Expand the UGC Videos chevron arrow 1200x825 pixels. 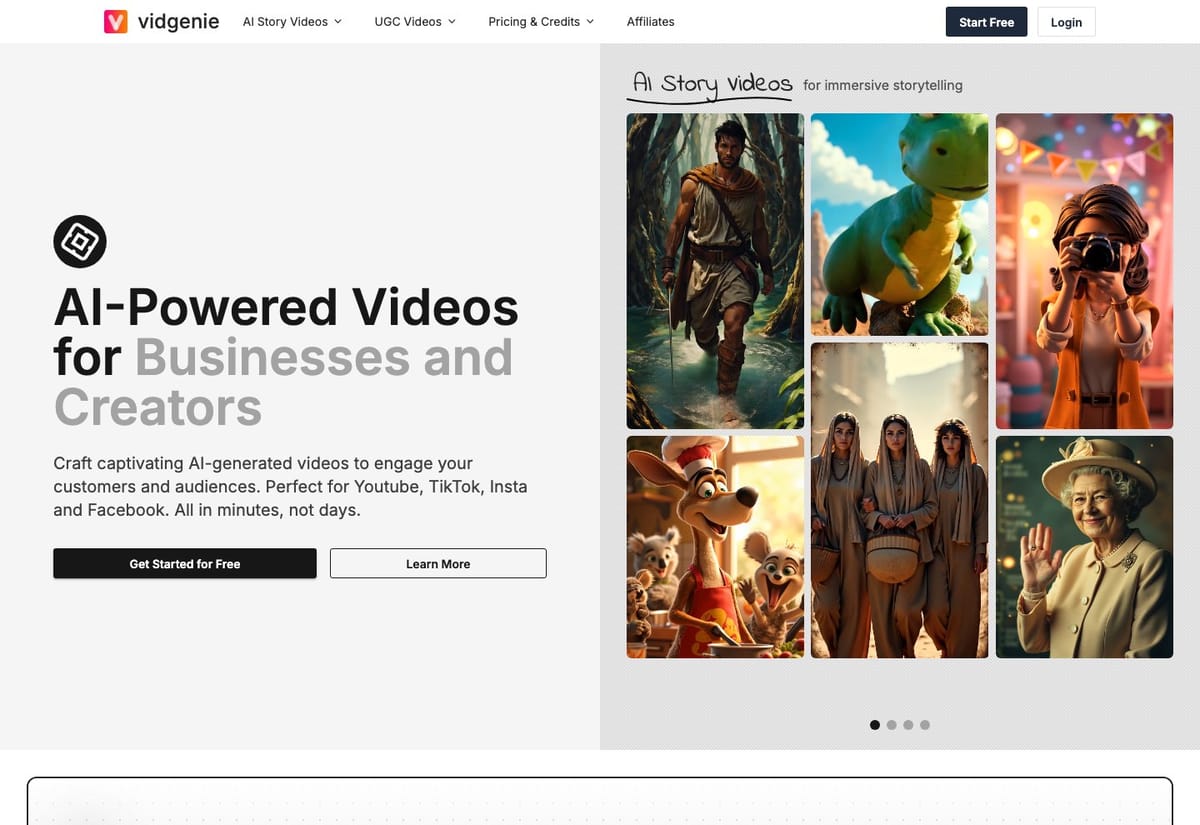(x=452, y=21)
